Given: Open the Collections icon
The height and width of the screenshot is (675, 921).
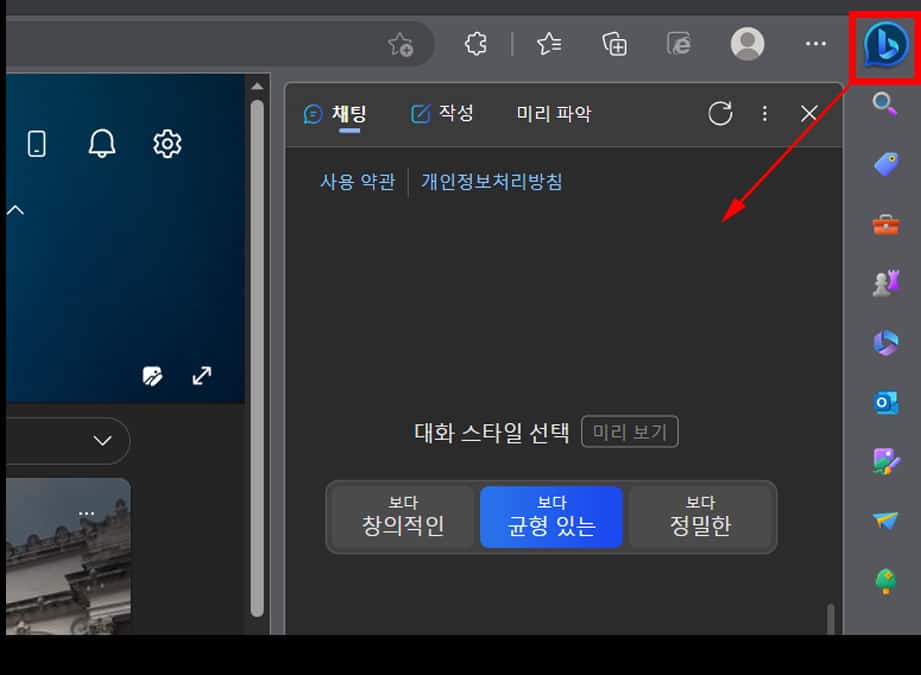Looking at the screenshot, I should [614, 44].
